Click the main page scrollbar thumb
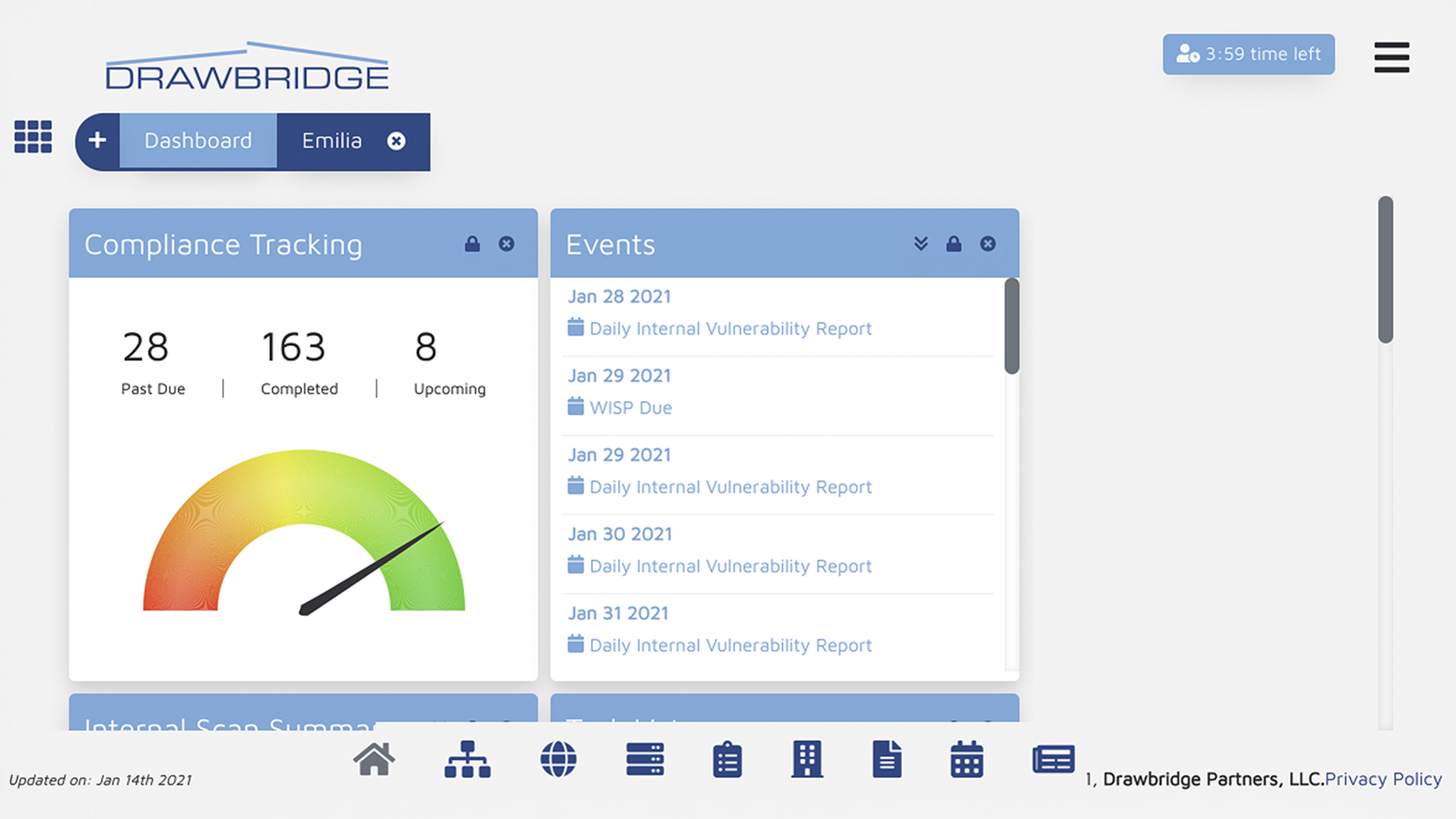 (1385, 270)
